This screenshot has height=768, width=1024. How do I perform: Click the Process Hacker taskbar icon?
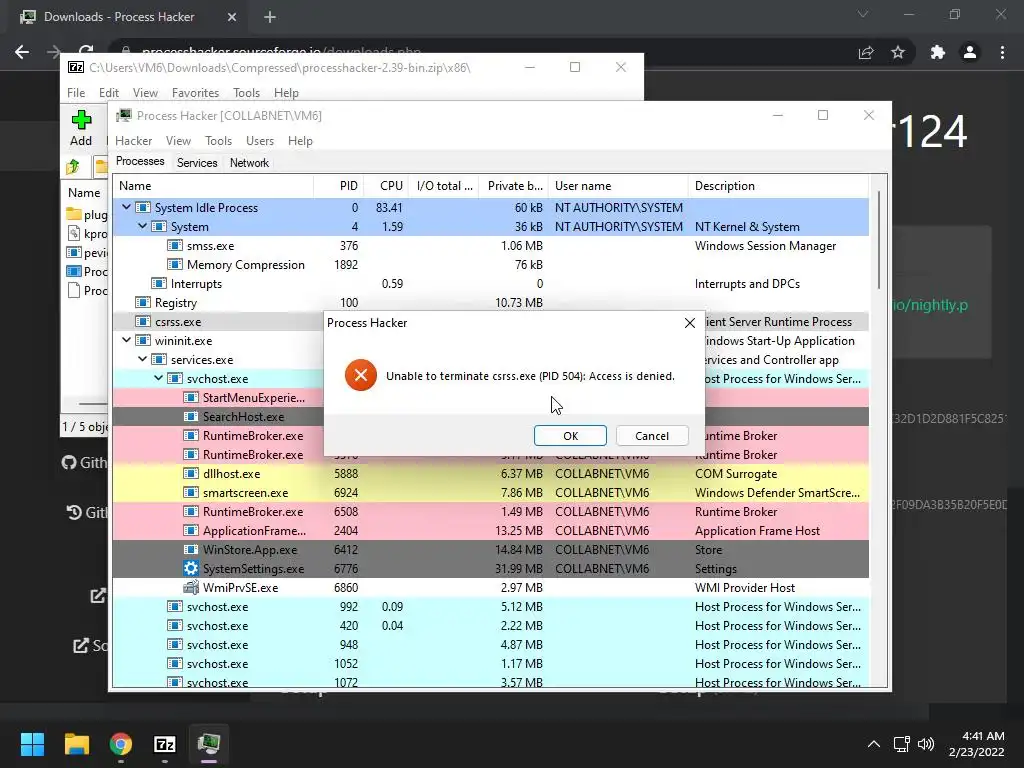[209, 744]
